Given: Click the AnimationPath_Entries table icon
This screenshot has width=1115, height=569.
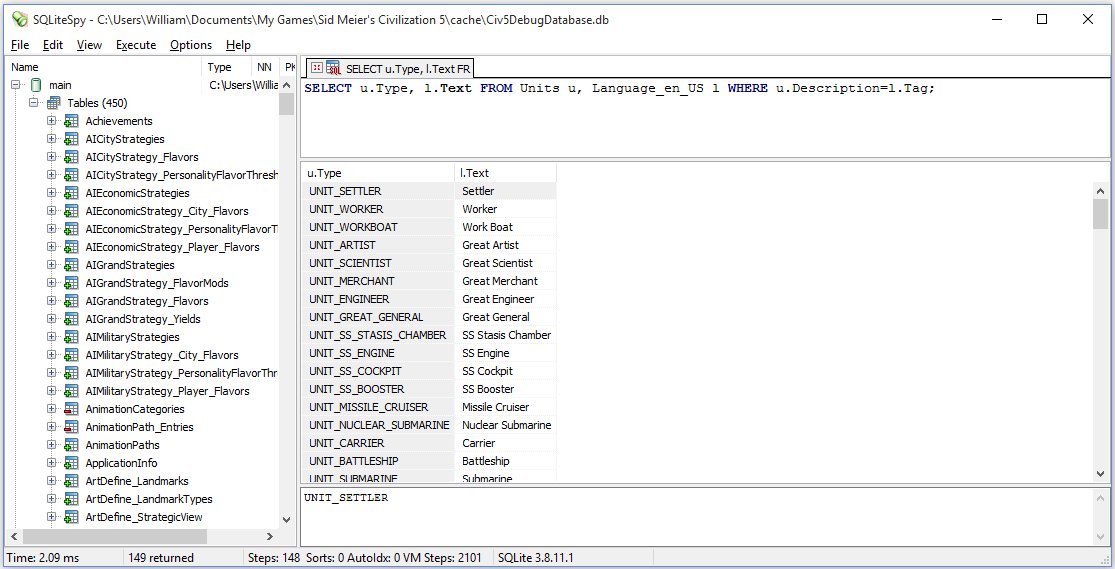Looking at the screenshot, I should (71, 427).
